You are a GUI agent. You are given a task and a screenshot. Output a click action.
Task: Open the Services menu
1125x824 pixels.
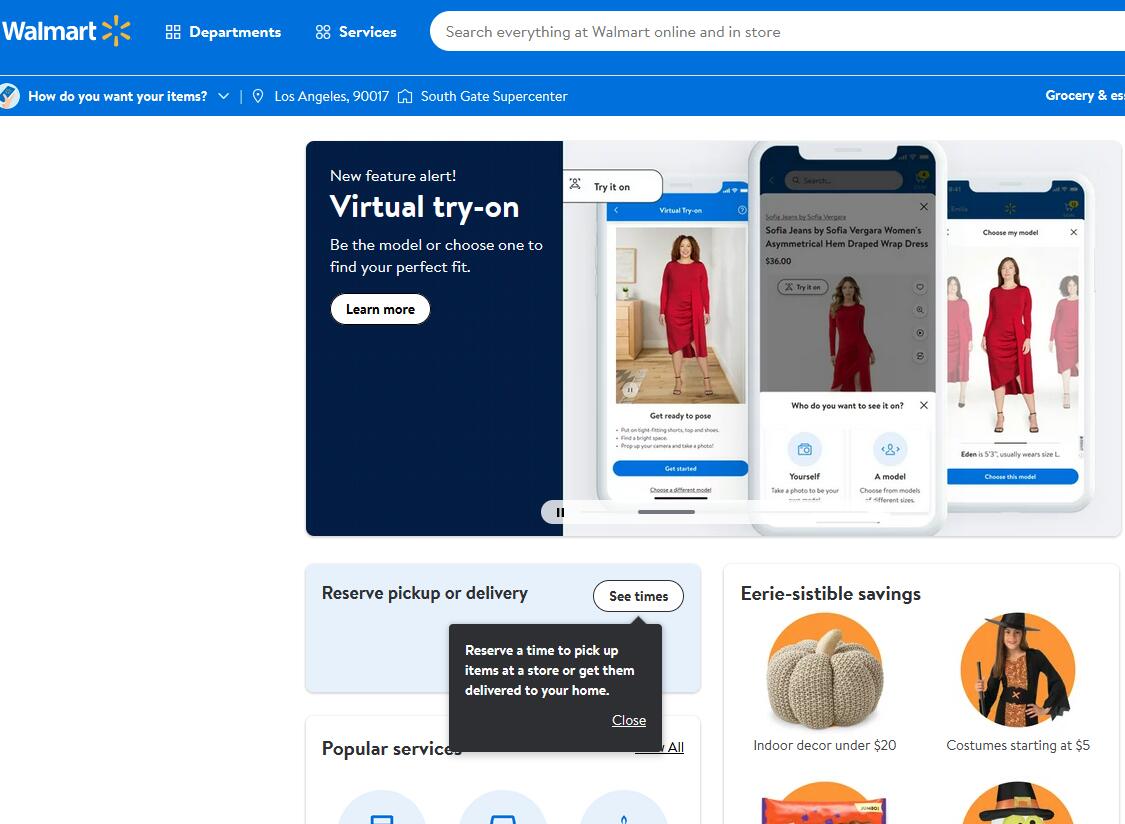(356, 32)
